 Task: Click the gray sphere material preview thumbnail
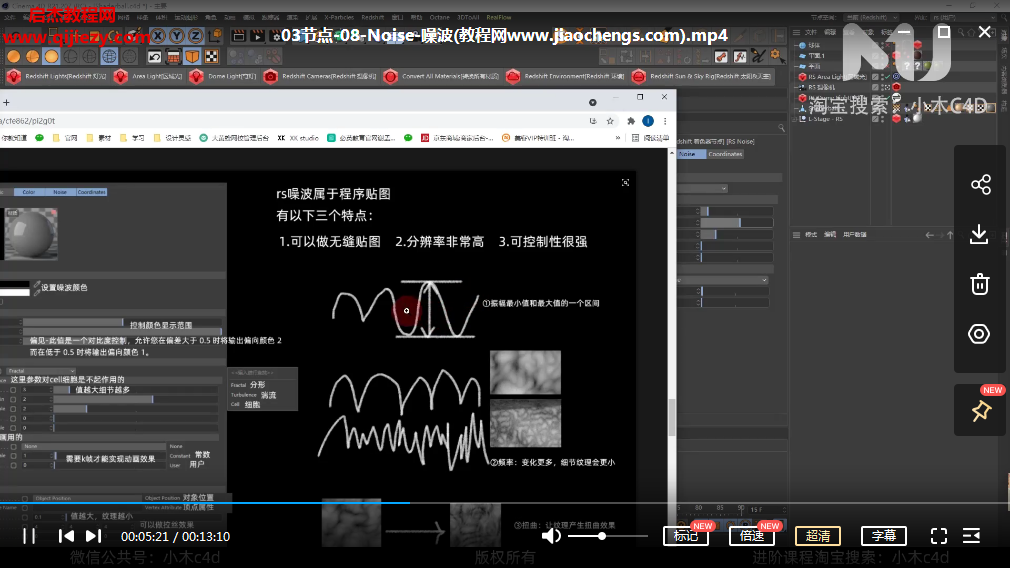point(31,233)
